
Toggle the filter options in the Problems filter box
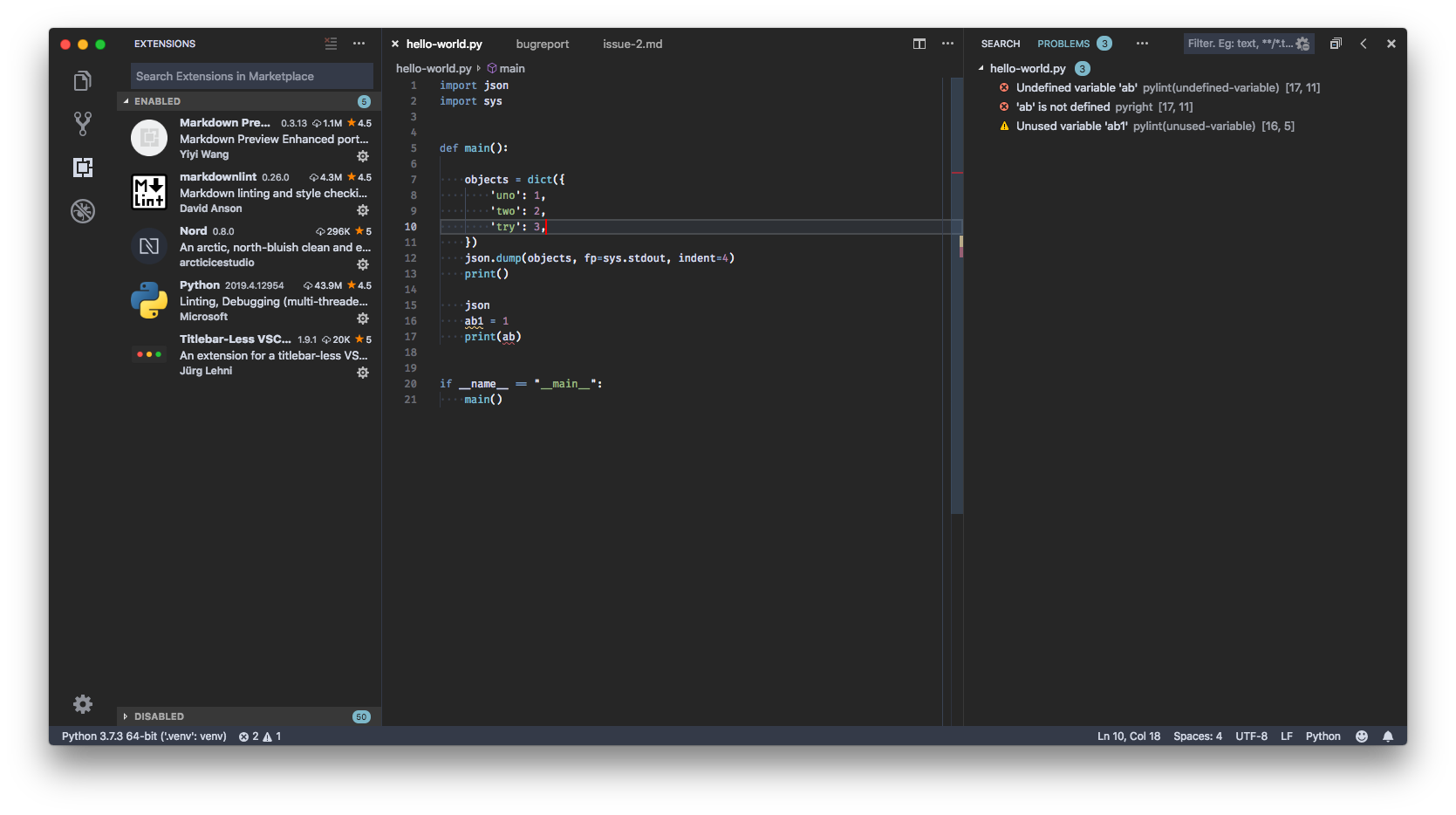(x=1303, y=43)
